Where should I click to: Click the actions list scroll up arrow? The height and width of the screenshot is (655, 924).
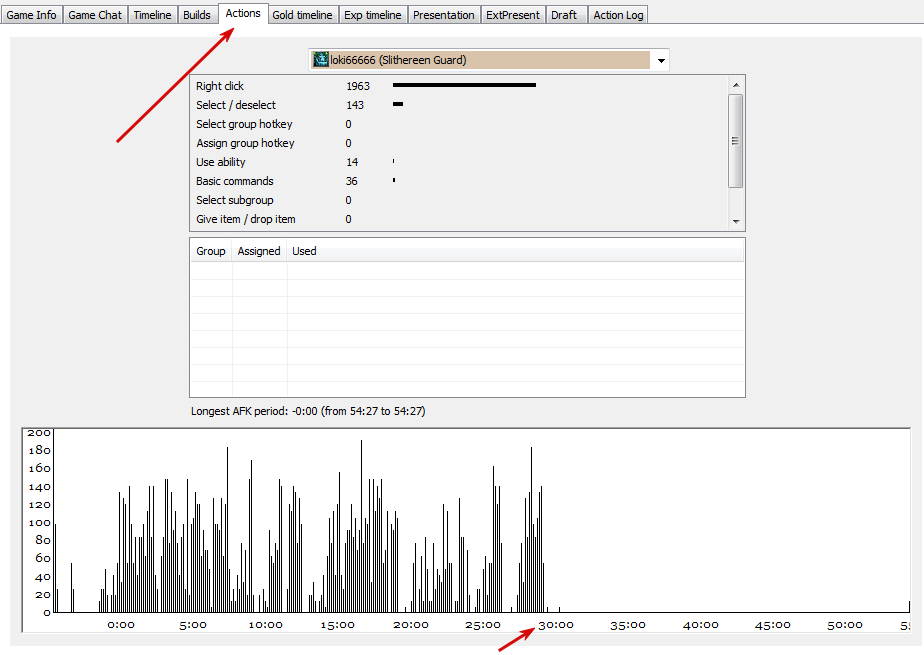(x=736, y=85)
